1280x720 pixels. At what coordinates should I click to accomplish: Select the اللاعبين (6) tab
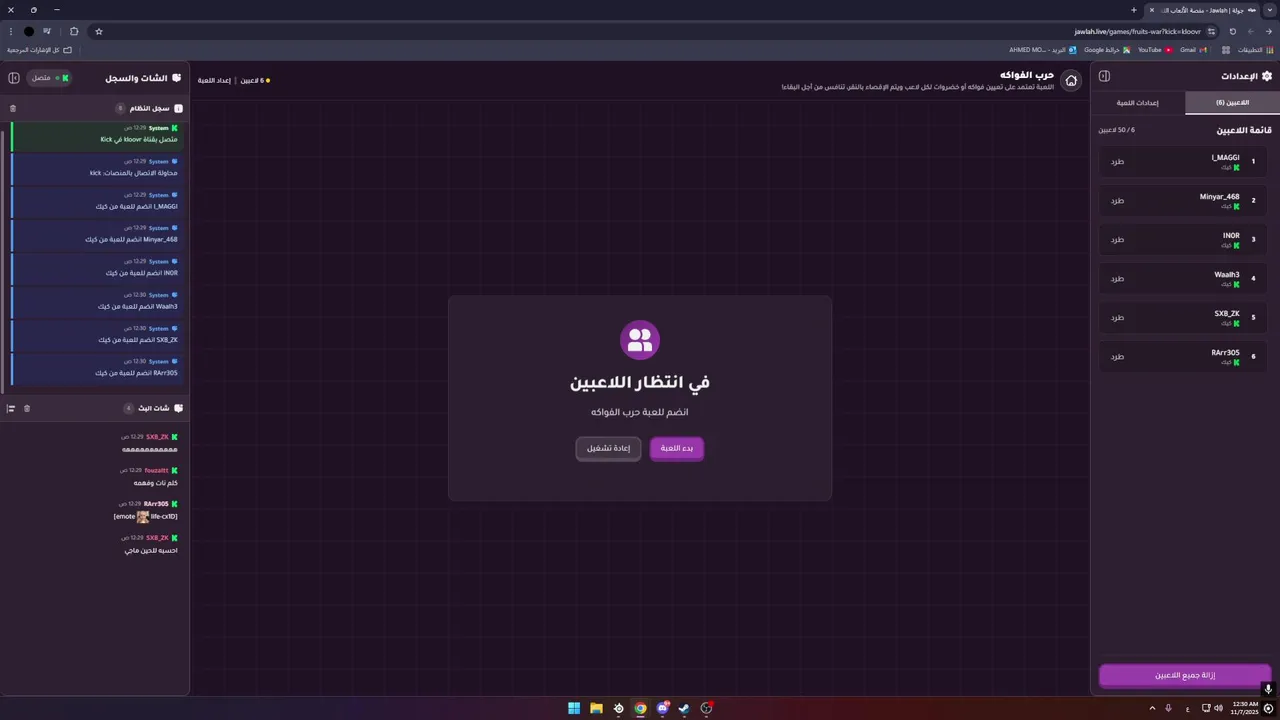pos(1232,103)
